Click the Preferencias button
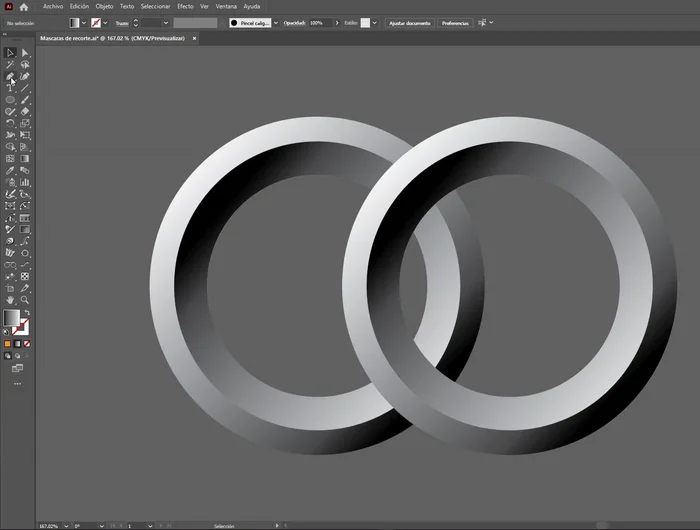Image resolution: width=700 pixels, height=530 pixels. point(455,22)
